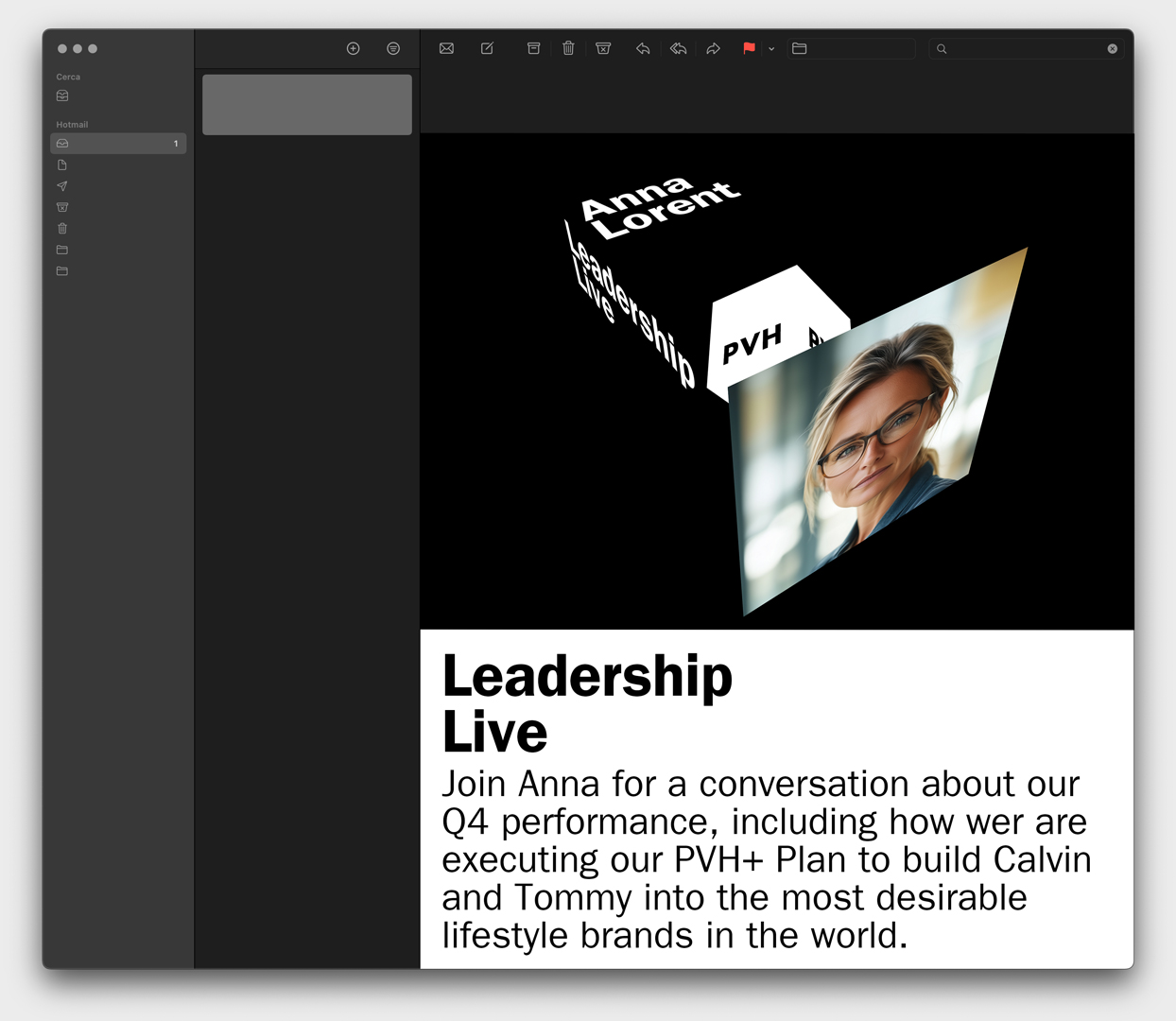1176x1021 pixels.
Task: Toggle the message list filter
Action: coord(393,48)
